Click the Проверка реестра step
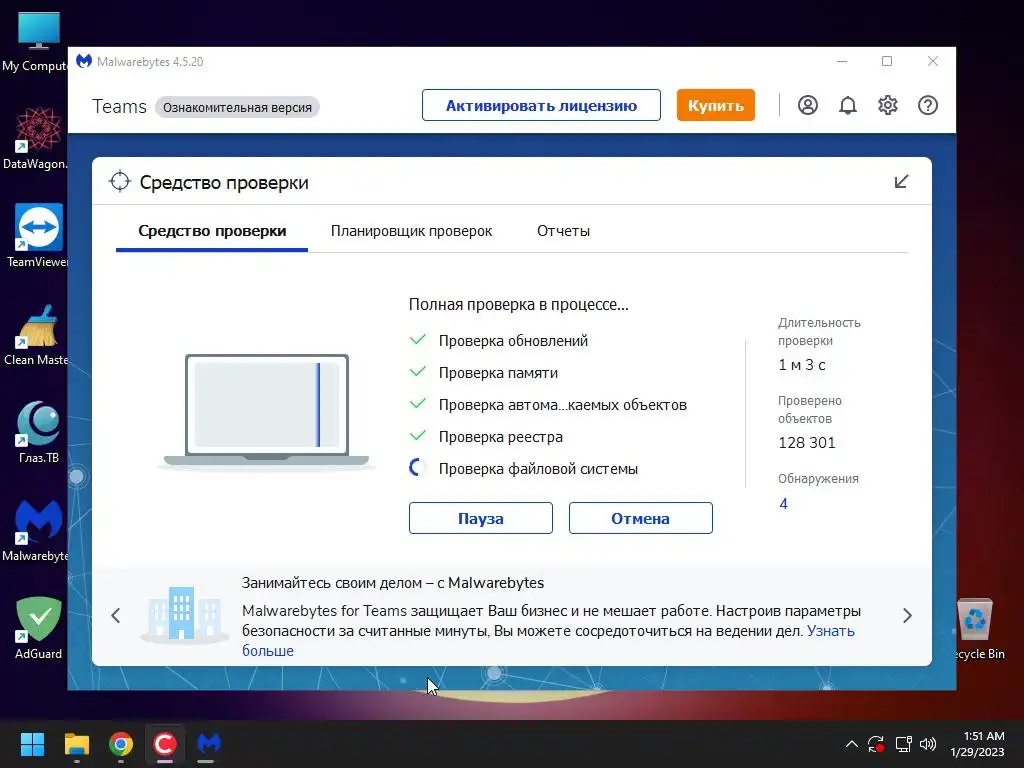This screenshot has width=1024, height=768. pos(501,437)
